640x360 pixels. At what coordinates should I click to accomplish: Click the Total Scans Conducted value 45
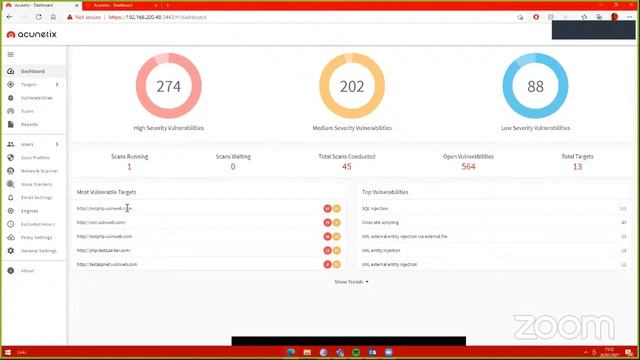(x=347, y=167)
